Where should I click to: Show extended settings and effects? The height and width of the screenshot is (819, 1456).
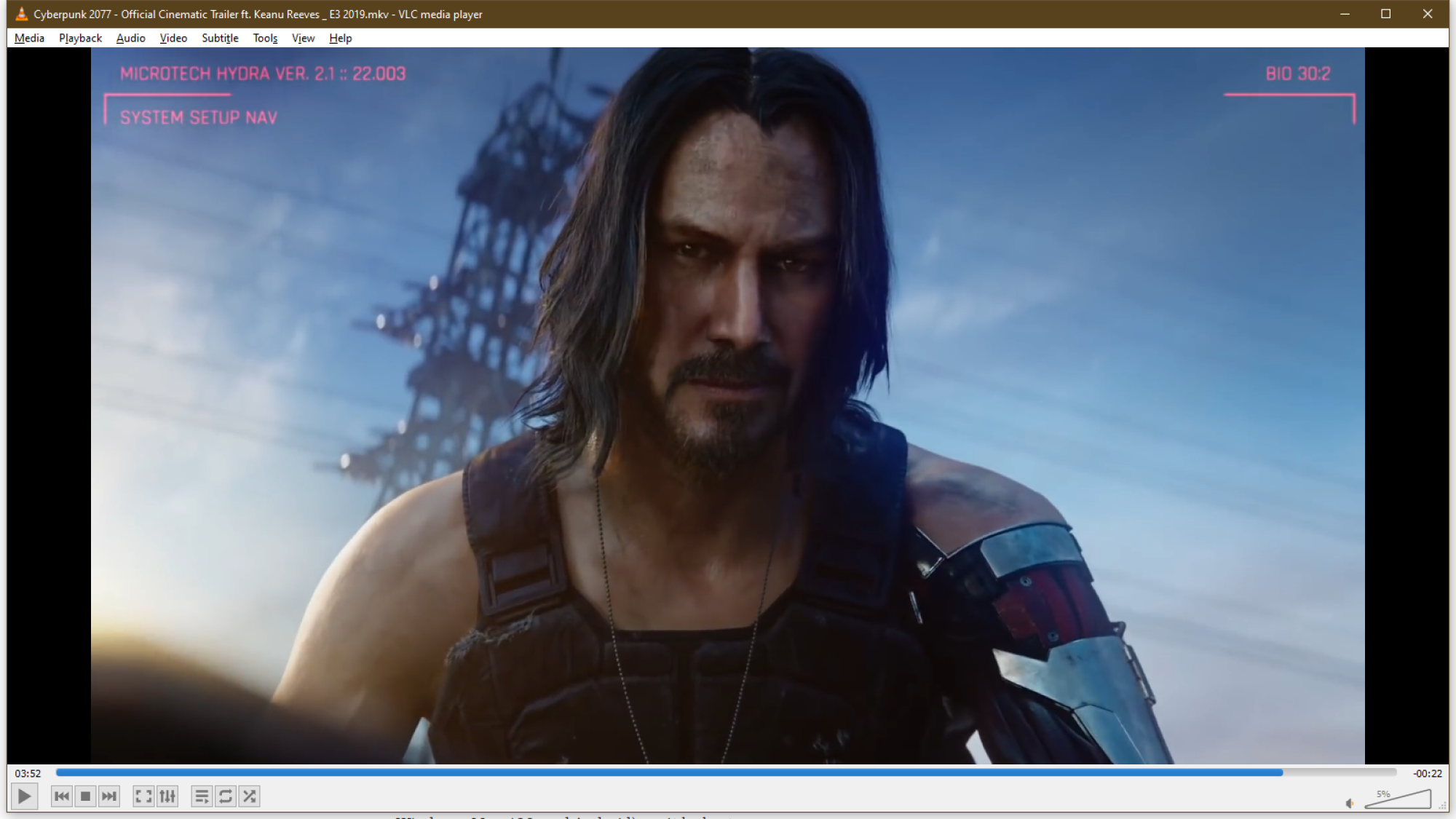point(167,796)
